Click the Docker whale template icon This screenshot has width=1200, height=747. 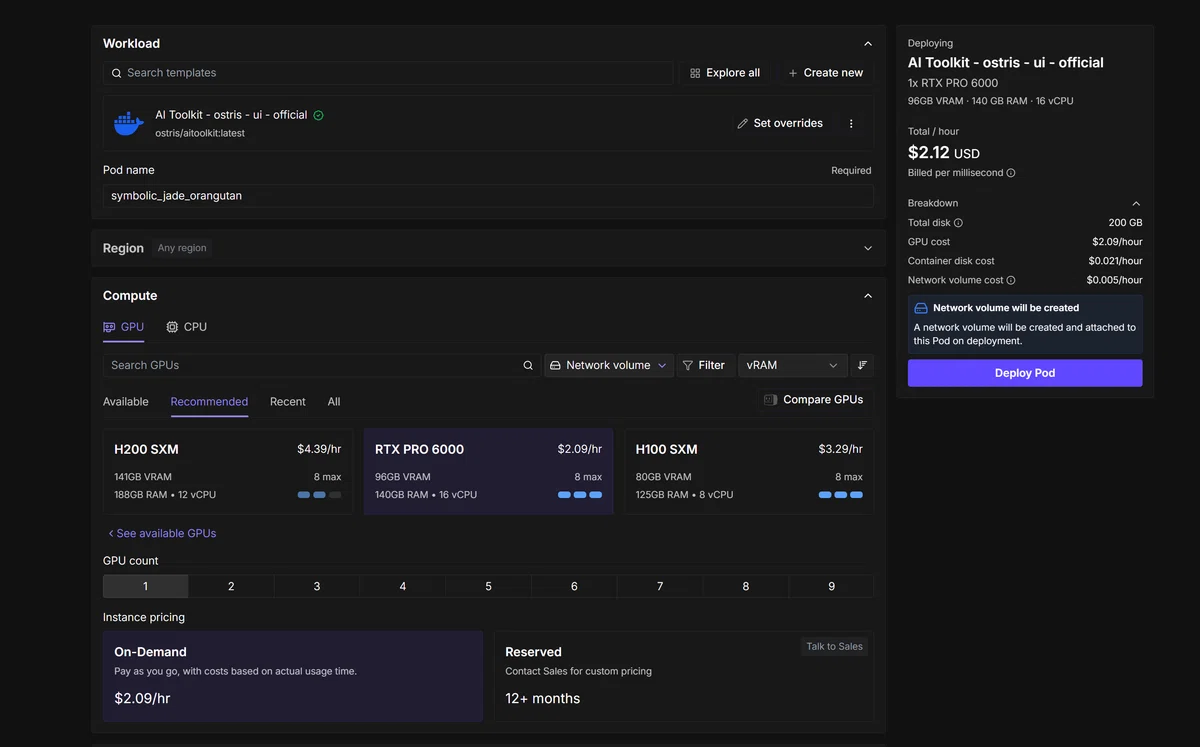coord(129,123)
